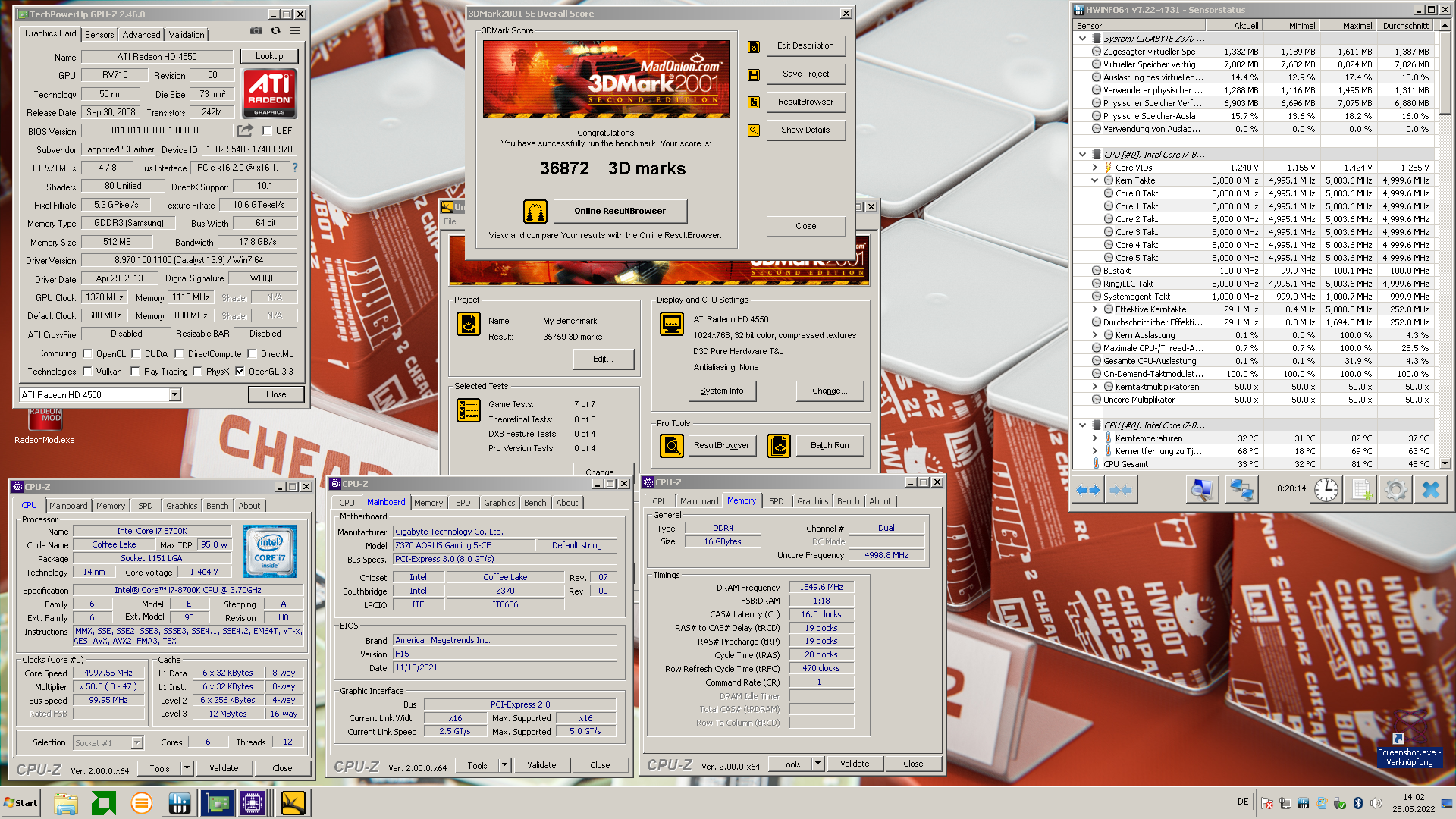Click the volume speaker tray icon
This screenshot has width=1456, height=819.
pyautogui.click(x=1376, y=803)
